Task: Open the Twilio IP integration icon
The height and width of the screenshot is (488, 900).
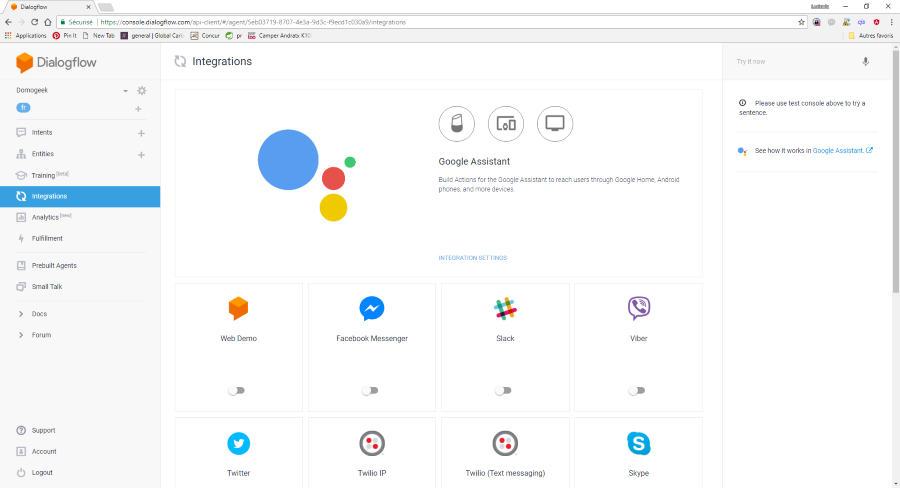Action: (x=372, y=443)
